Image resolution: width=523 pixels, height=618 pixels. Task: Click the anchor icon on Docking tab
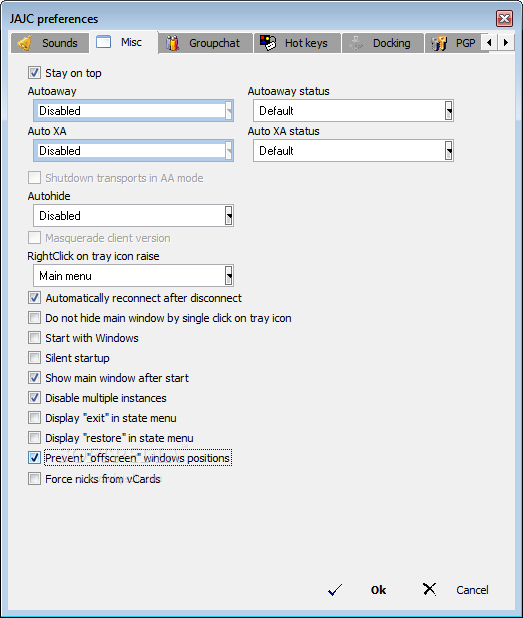356,43
